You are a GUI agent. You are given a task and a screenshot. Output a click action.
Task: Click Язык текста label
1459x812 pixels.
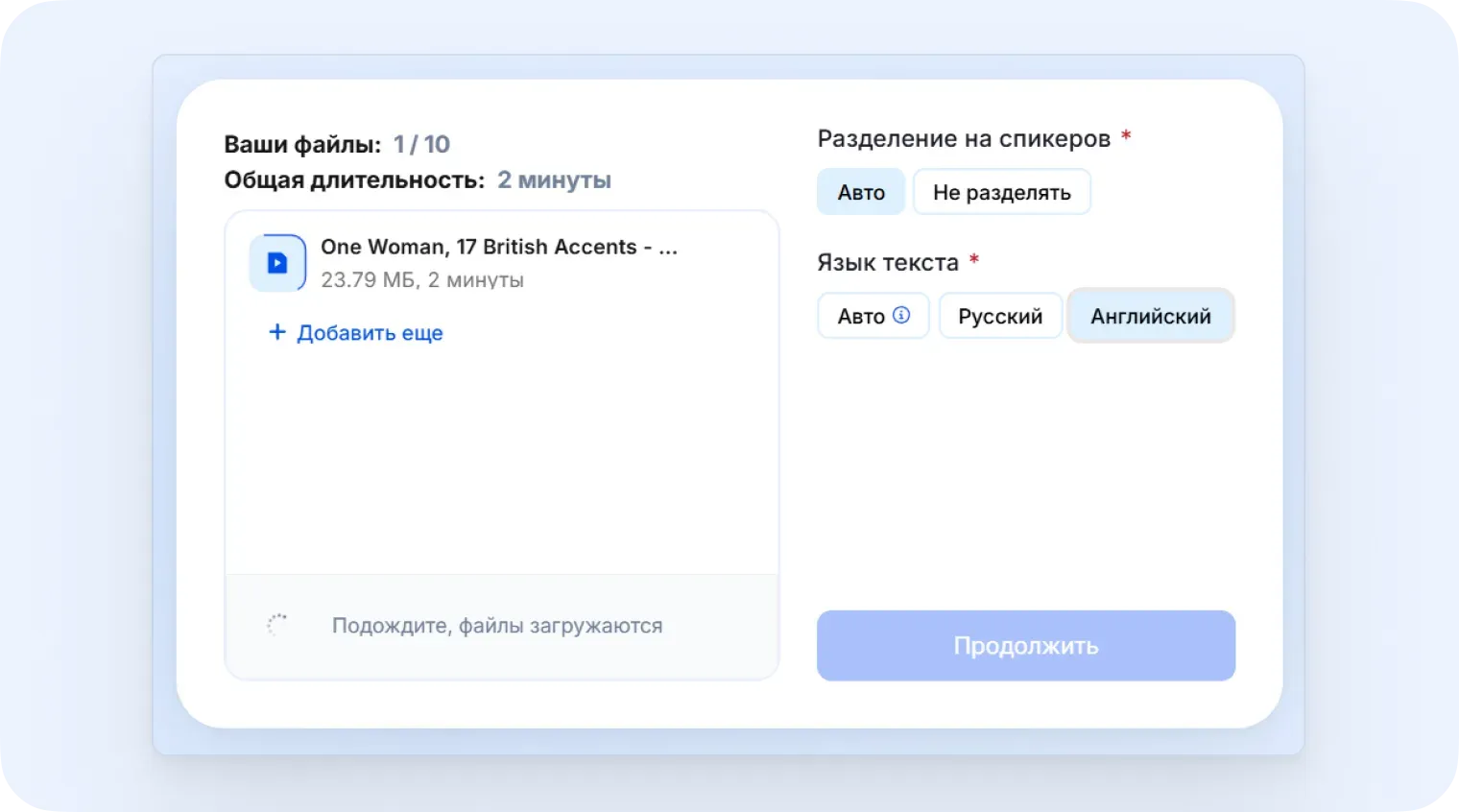click(x=888, y=262)
